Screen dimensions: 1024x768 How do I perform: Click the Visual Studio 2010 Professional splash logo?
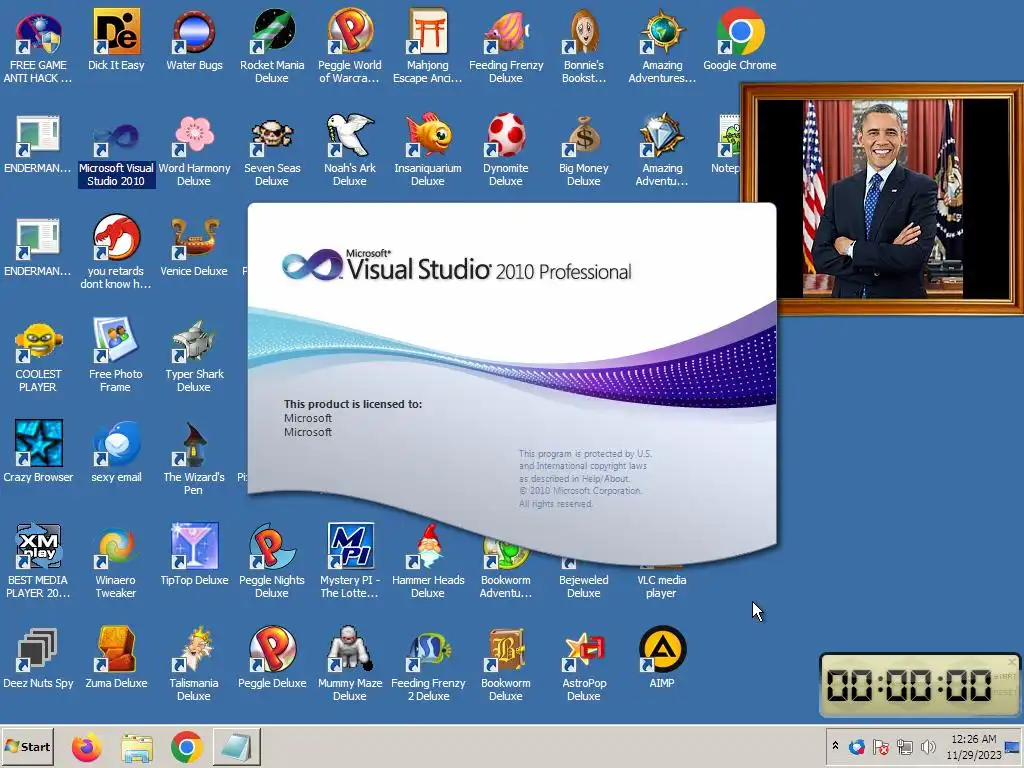point(456,265)
